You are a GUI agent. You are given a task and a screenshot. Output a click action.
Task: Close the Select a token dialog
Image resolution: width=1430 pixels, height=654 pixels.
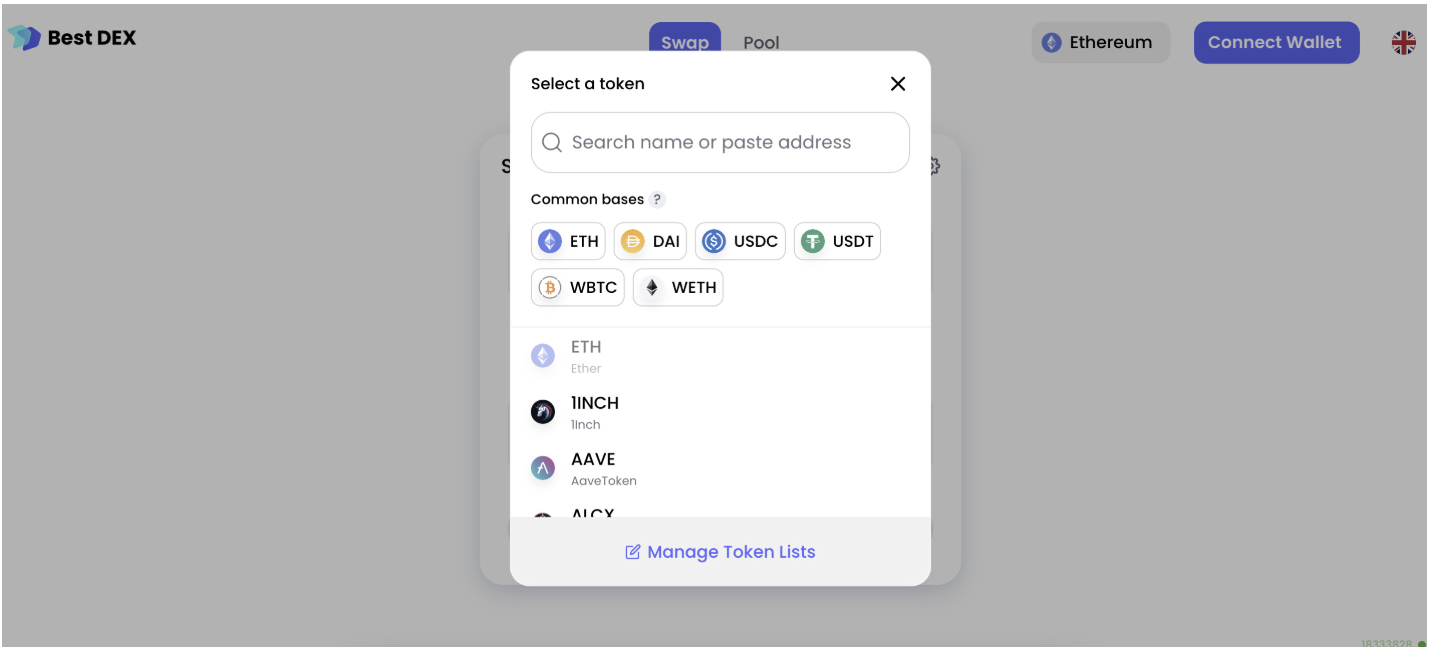[898, 84]
